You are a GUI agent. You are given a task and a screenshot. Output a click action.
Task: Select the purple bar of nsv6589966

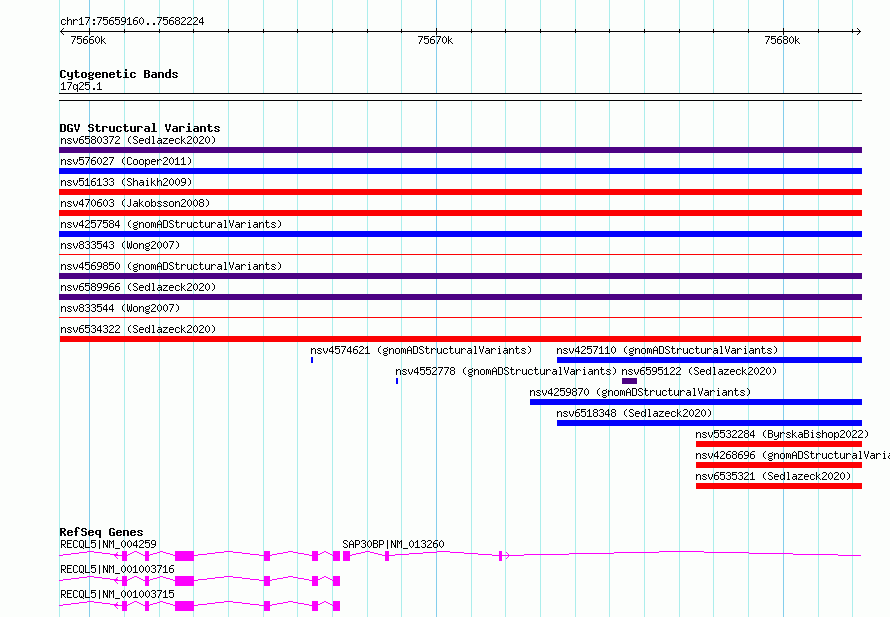coord(460,297)
